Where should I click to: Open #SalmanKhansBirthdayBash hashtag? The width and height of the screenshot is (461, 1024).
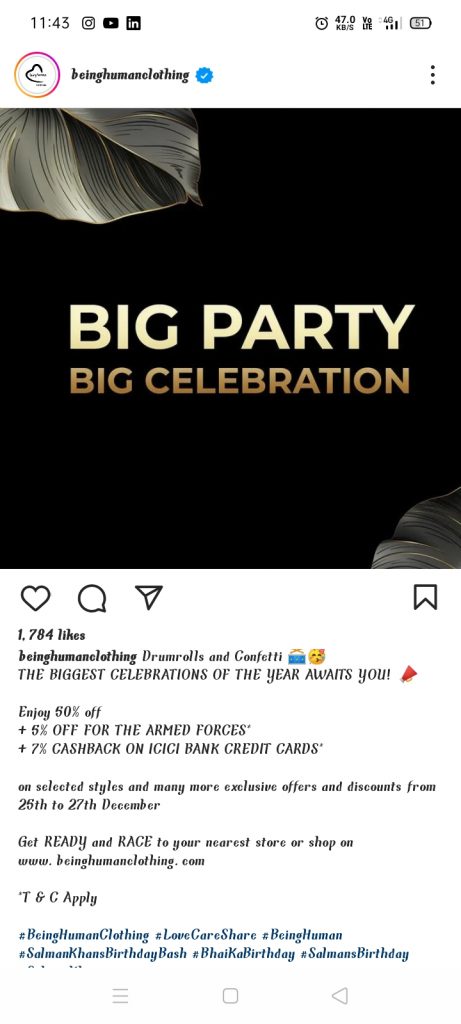pyautogui.click(x=103, y=954)
